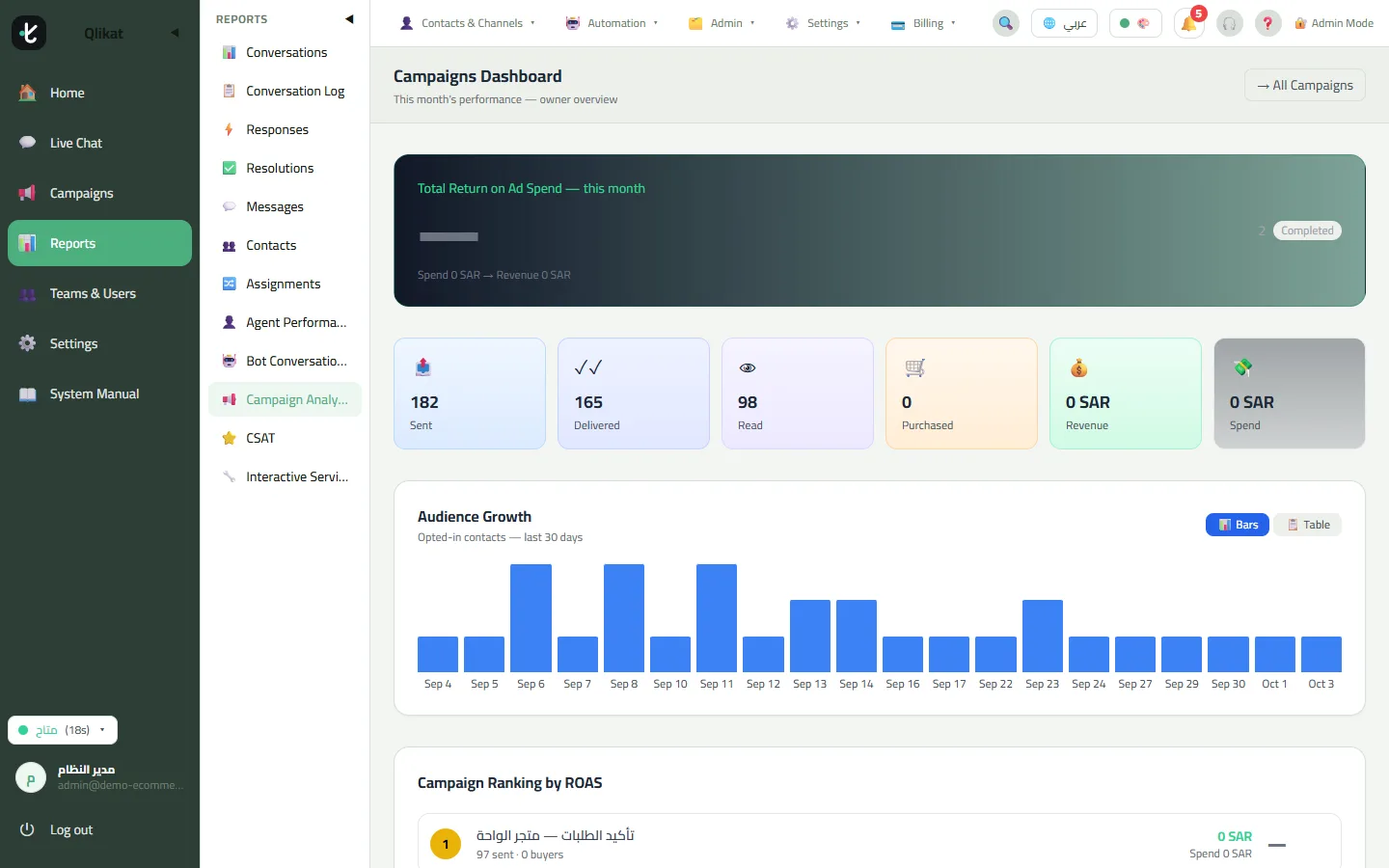
Task: Select the Bars view for Audience Growth
Action: 1238,525
